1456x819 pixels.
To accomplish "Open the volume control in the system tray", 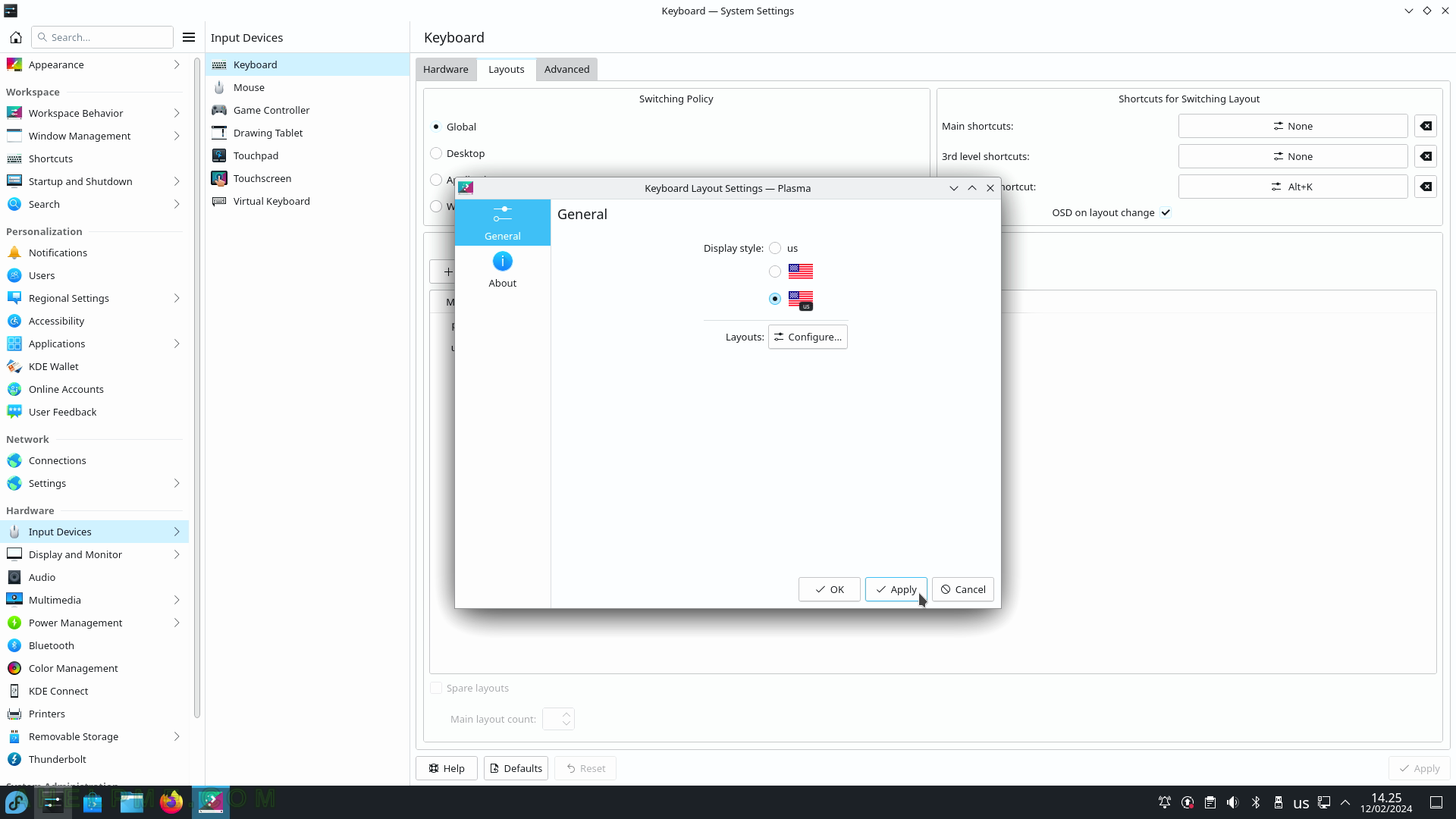I will coord(1233,802).
